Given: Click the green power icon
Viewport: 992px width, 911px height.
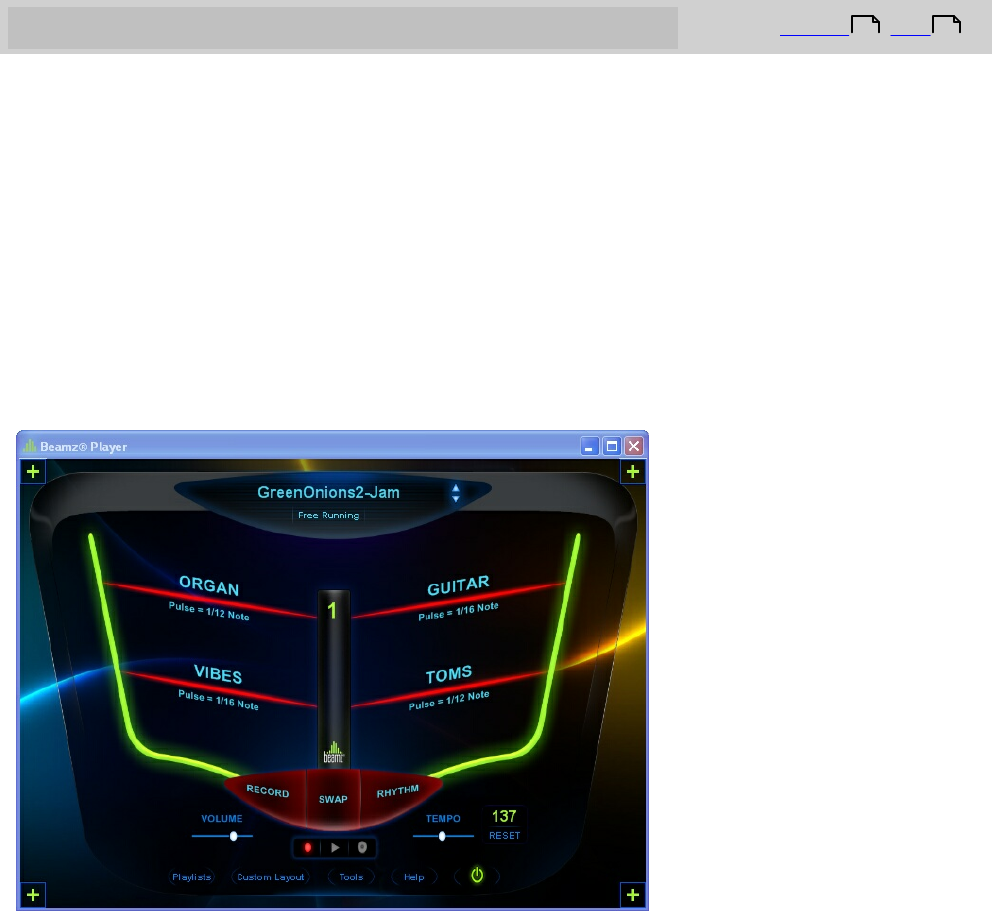Looking at the screenshot, I should [477, 875].
